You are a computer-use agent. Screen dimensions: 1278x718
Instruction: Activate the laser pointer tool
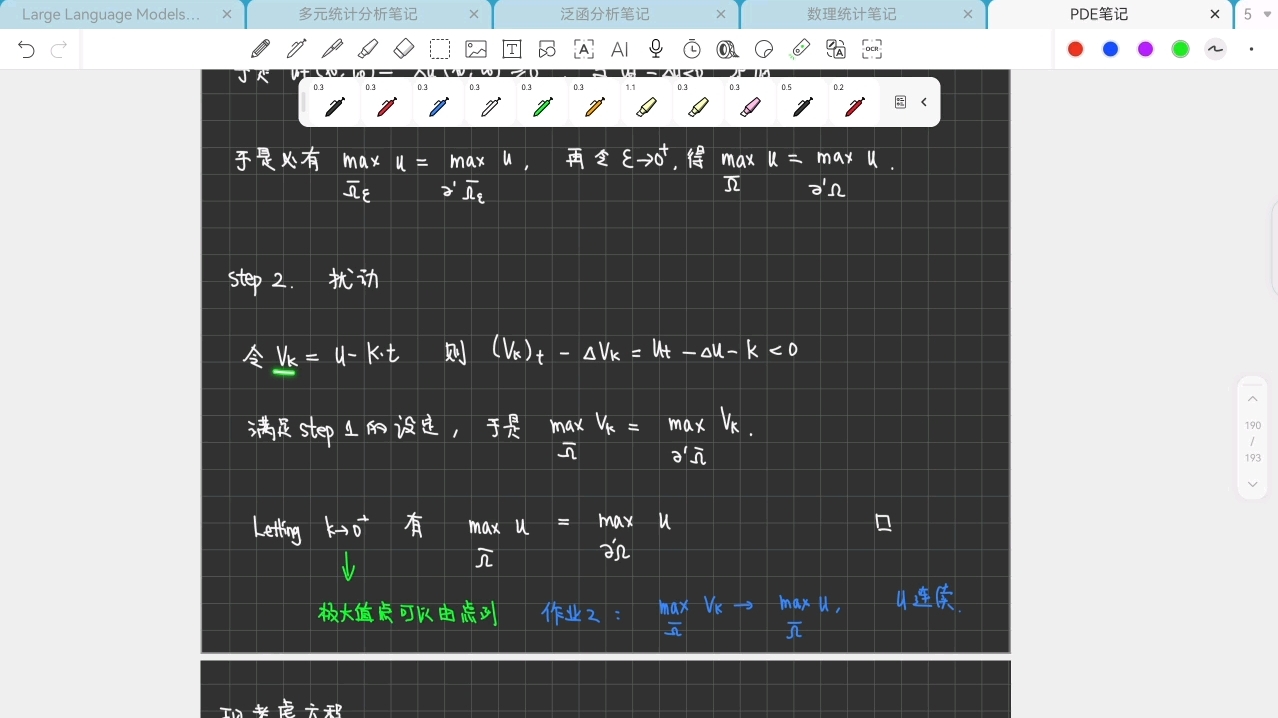click(800, 49)
